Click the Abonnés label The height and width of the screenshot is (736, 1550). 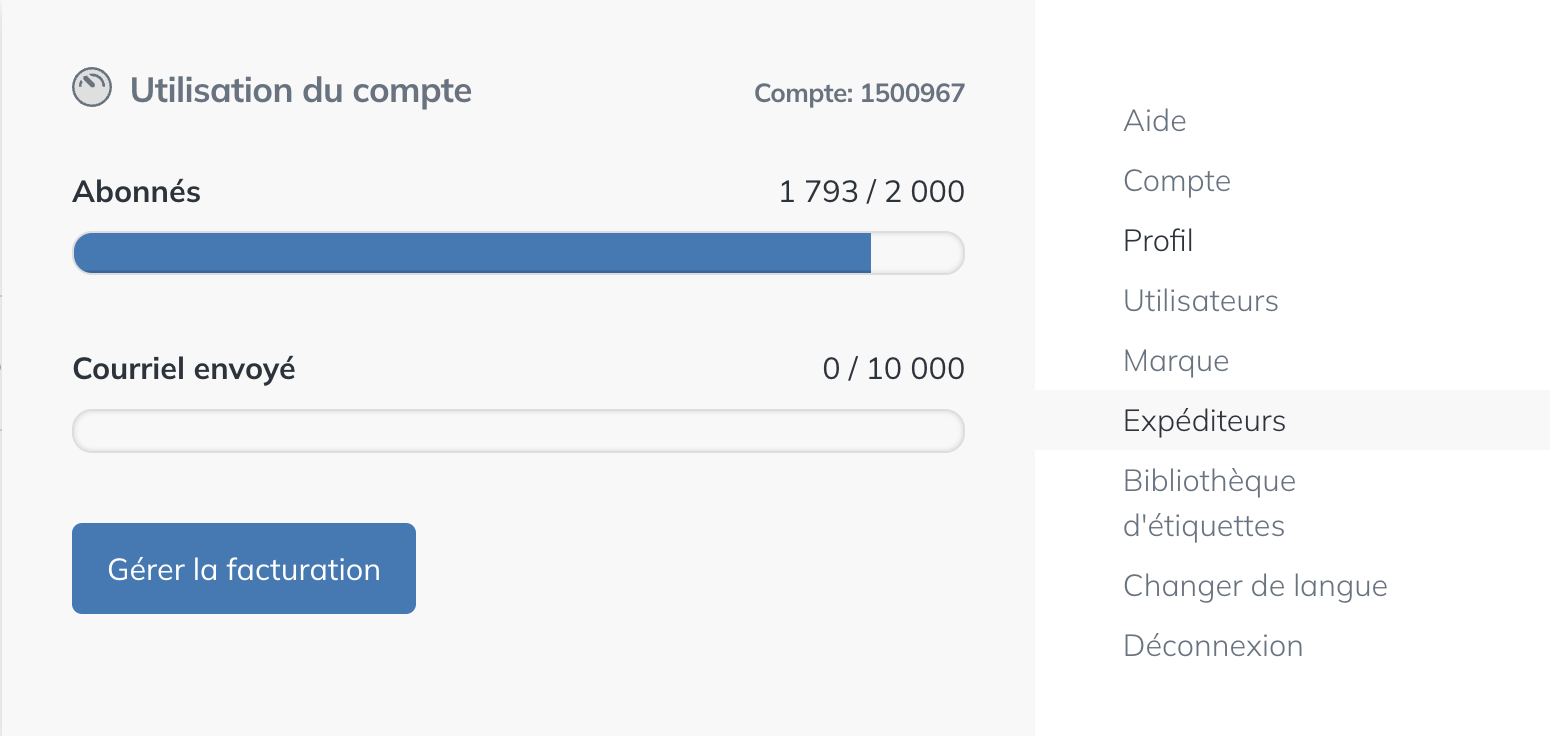coord(137,192)
